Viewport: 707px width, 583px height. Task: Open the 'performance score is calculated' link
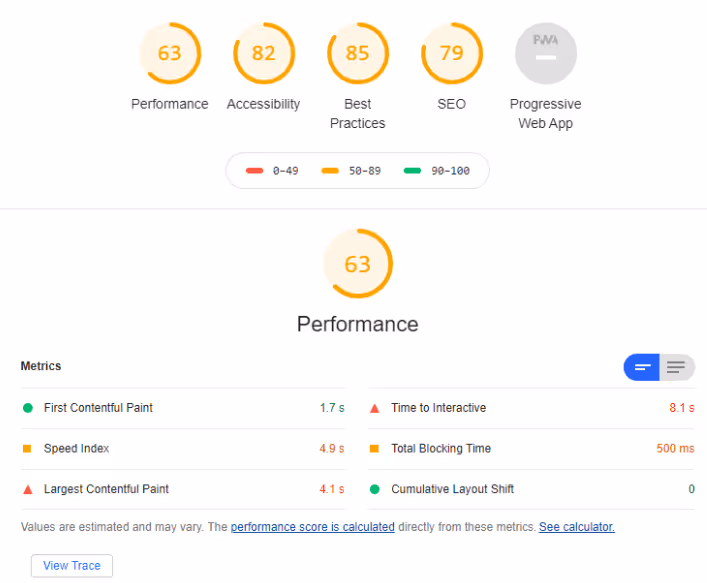[312, 527]
